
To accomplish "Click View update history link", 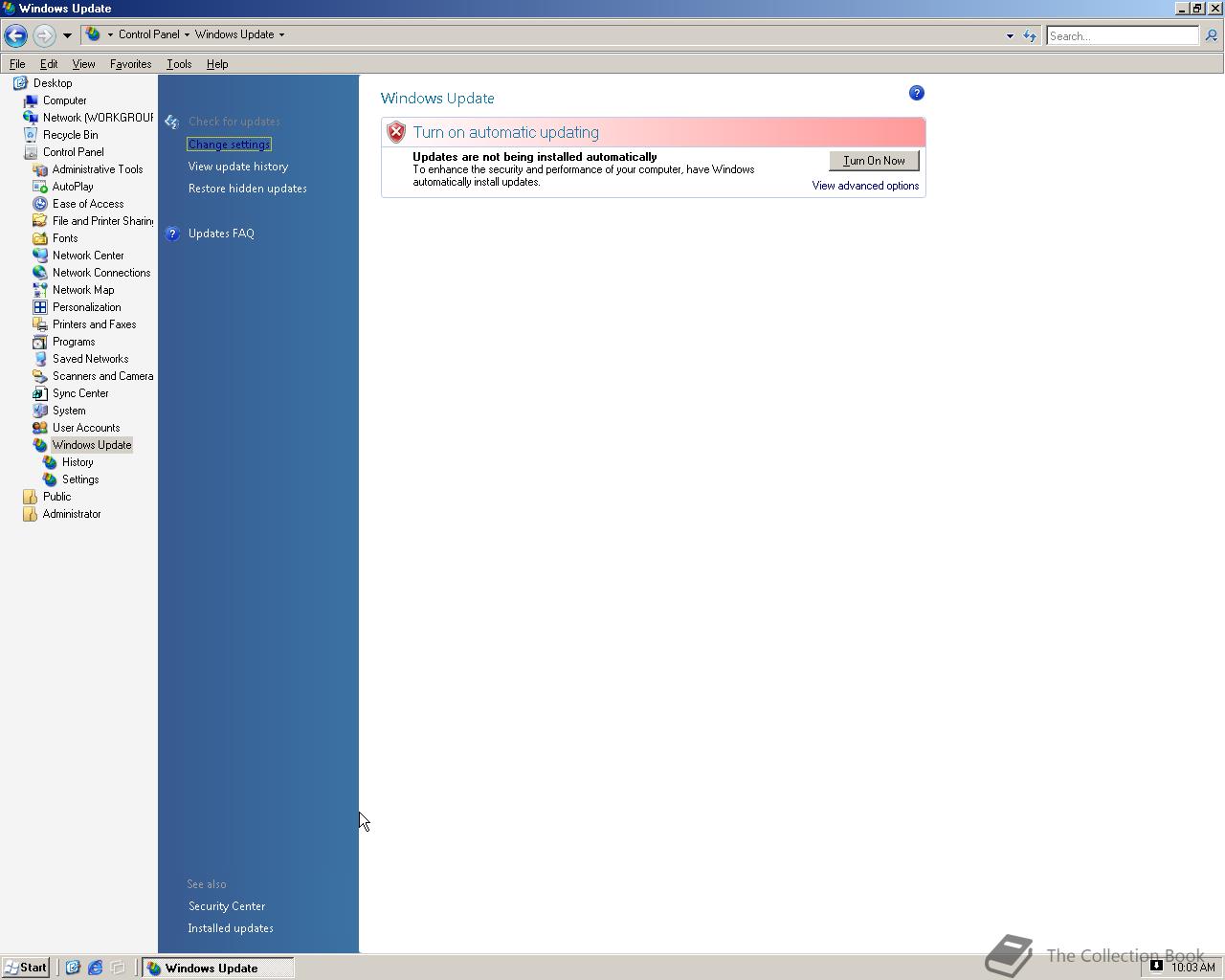I will 238,167.
